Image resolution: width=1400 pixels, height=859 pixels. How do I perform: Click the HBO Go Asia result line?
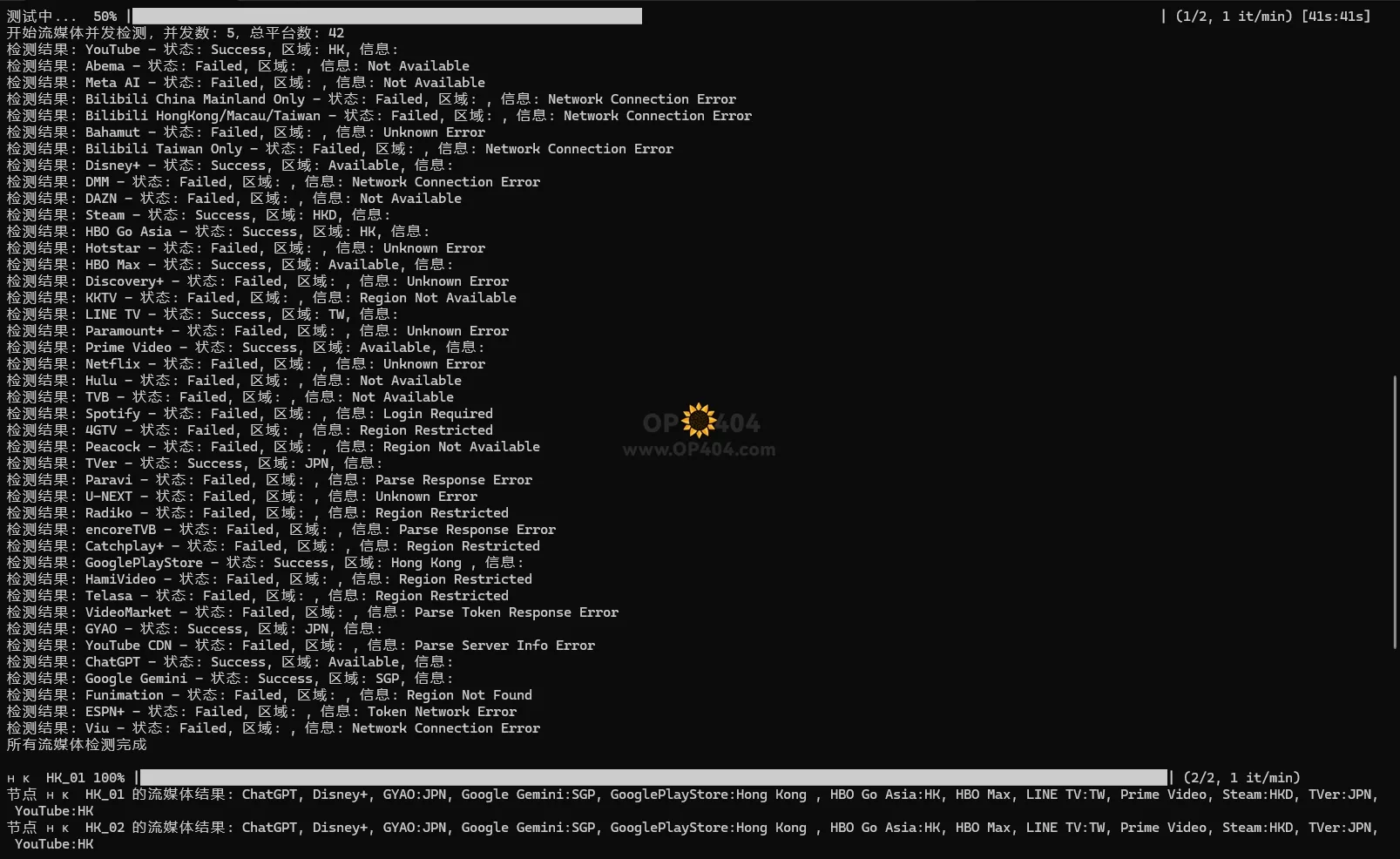(x=219, y=232)
